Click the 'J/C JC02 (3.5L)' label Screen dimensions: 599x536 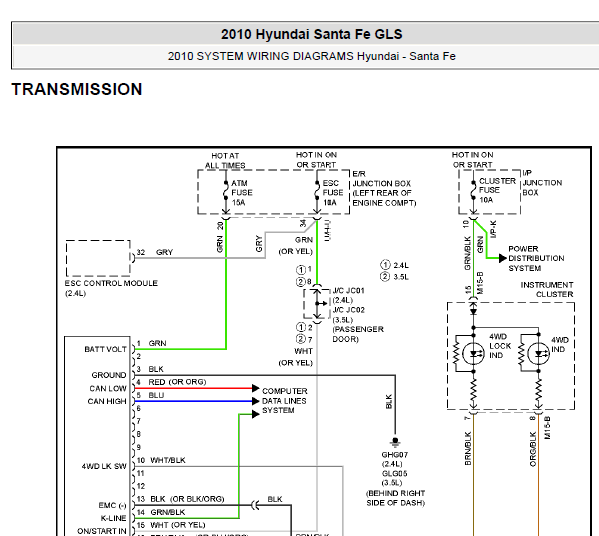tap(348, 315)
